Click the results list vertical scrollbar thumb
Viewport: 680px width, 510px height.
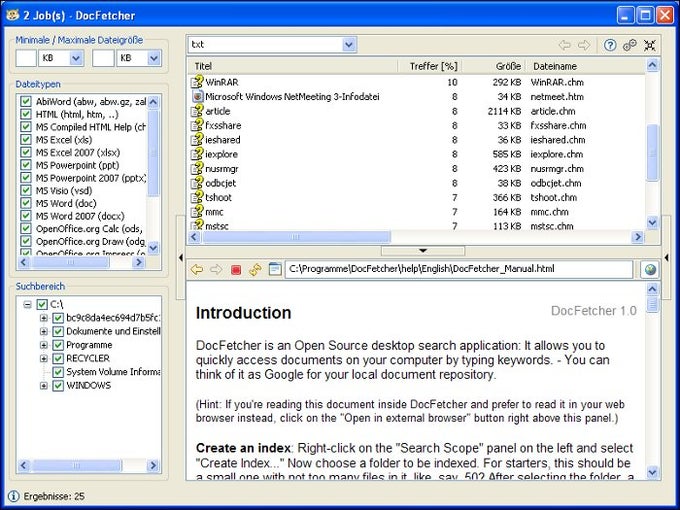click(x=652, y=153)
